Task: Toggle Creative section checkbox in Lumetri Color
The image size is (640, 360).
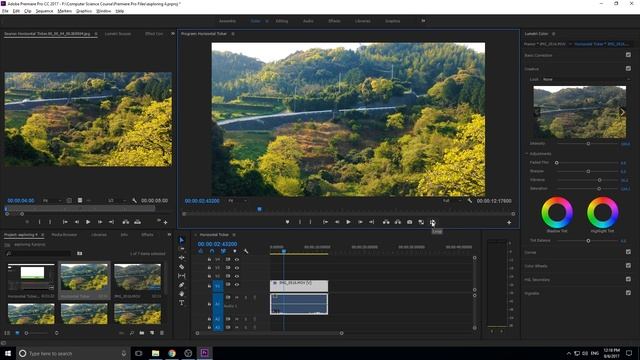Action: click(x=628, y=69)
